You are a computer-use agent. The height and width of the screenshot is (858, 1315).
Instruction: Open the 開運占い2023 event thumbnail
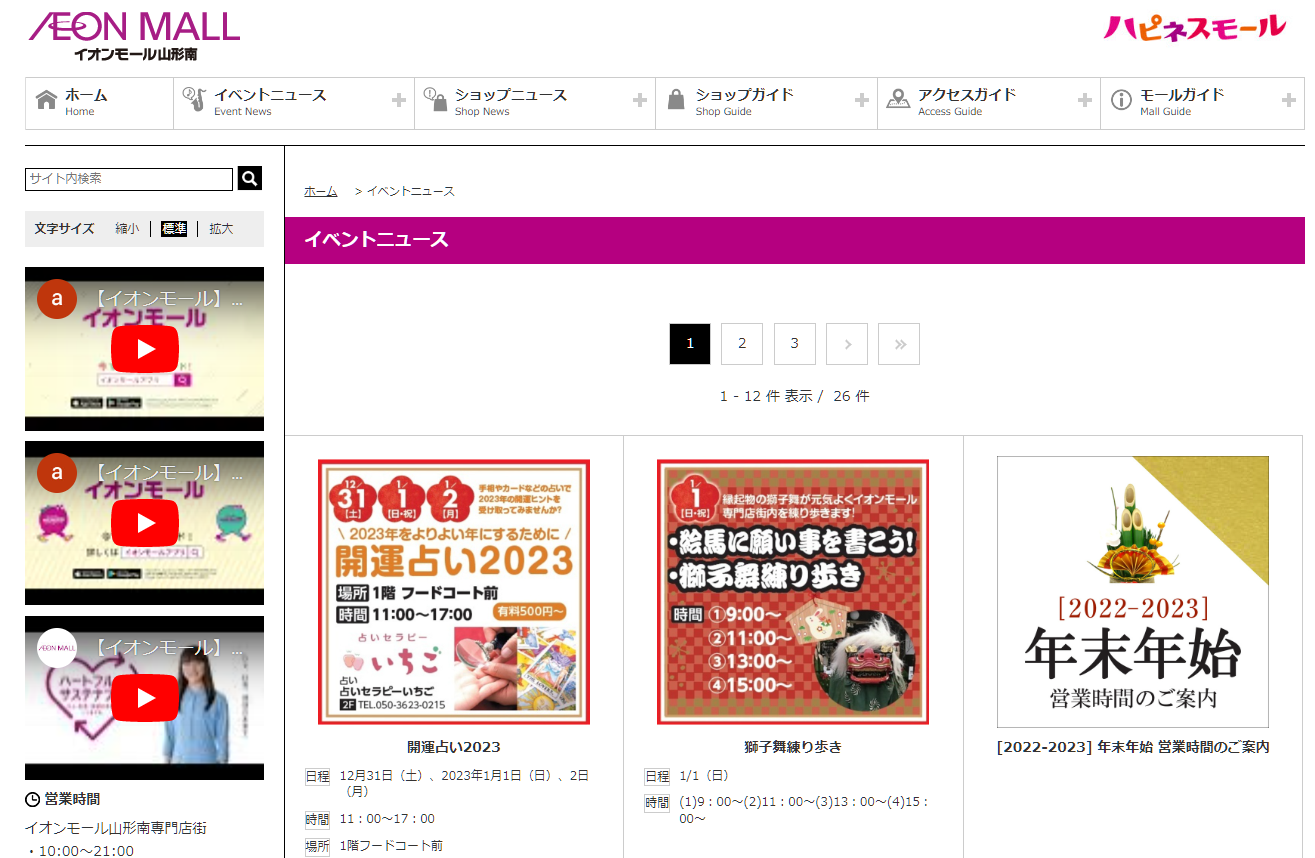click(454, 591)
